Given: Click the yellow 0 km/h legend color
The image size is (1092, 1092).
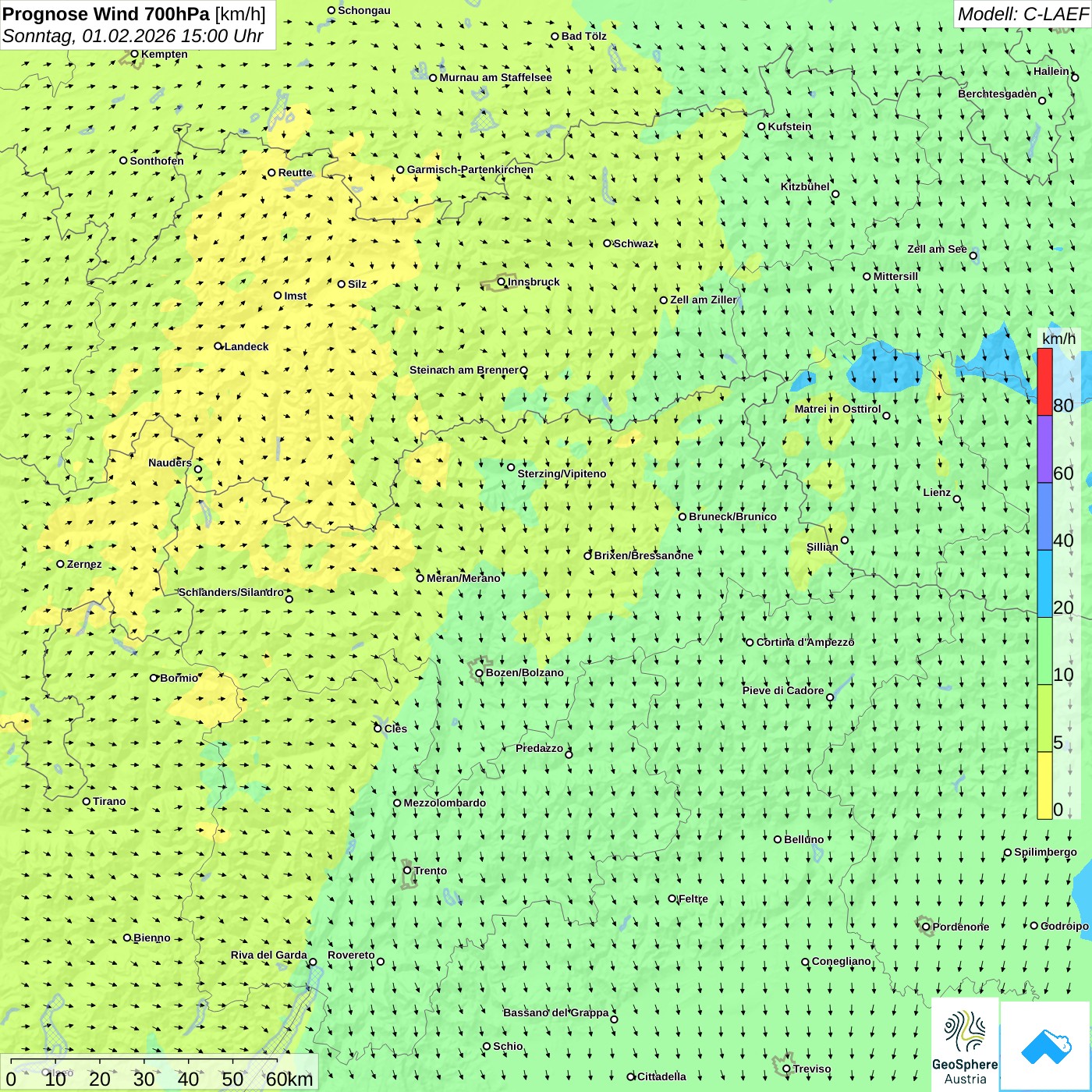Looking at the screenshot, I should (x=1044, y=785).
